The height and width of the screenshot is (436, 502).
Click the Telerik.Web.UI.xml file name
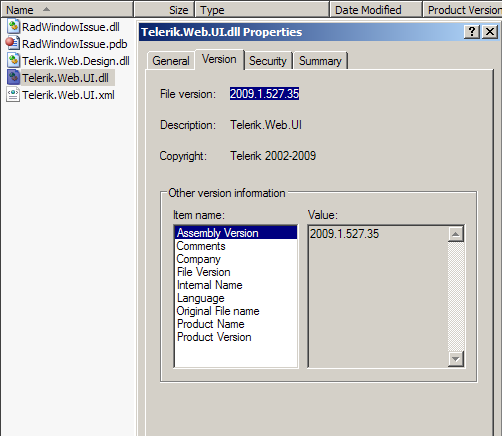pos(68,95)
